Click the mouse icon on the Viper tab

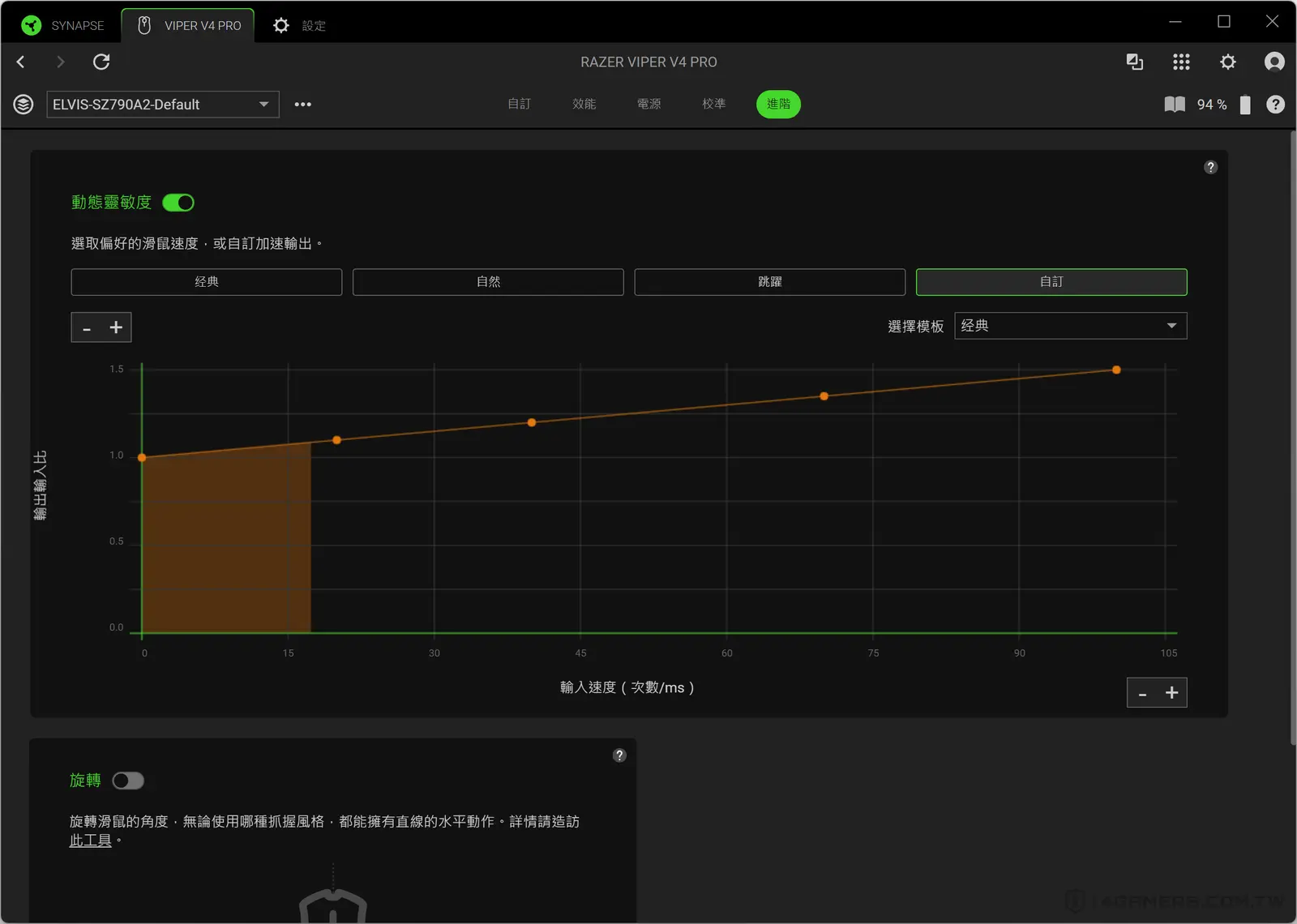tap(144, 25)
